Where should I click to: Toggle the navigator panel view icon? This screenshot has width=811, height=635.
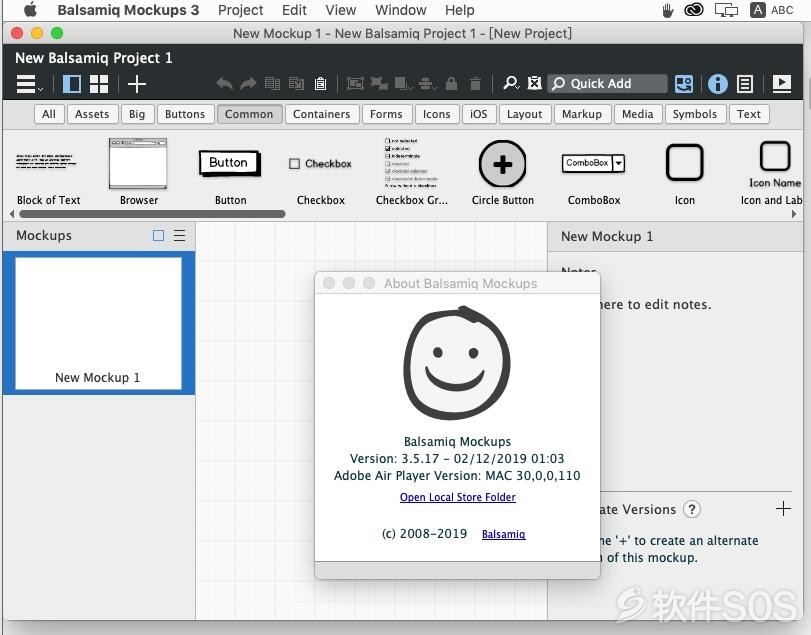[72, 84]
